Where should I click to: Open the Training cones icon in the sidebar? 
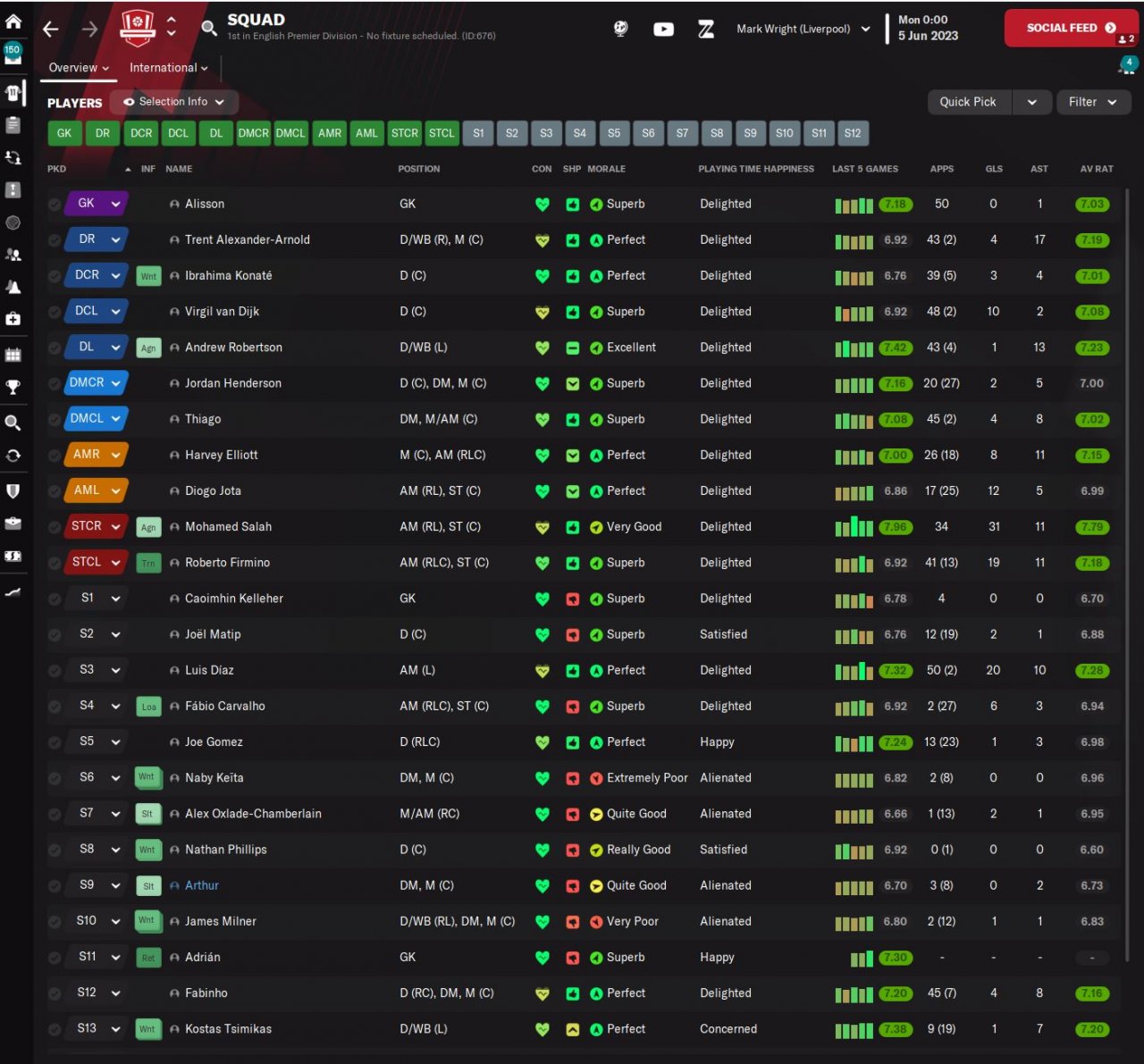(13, 287)
